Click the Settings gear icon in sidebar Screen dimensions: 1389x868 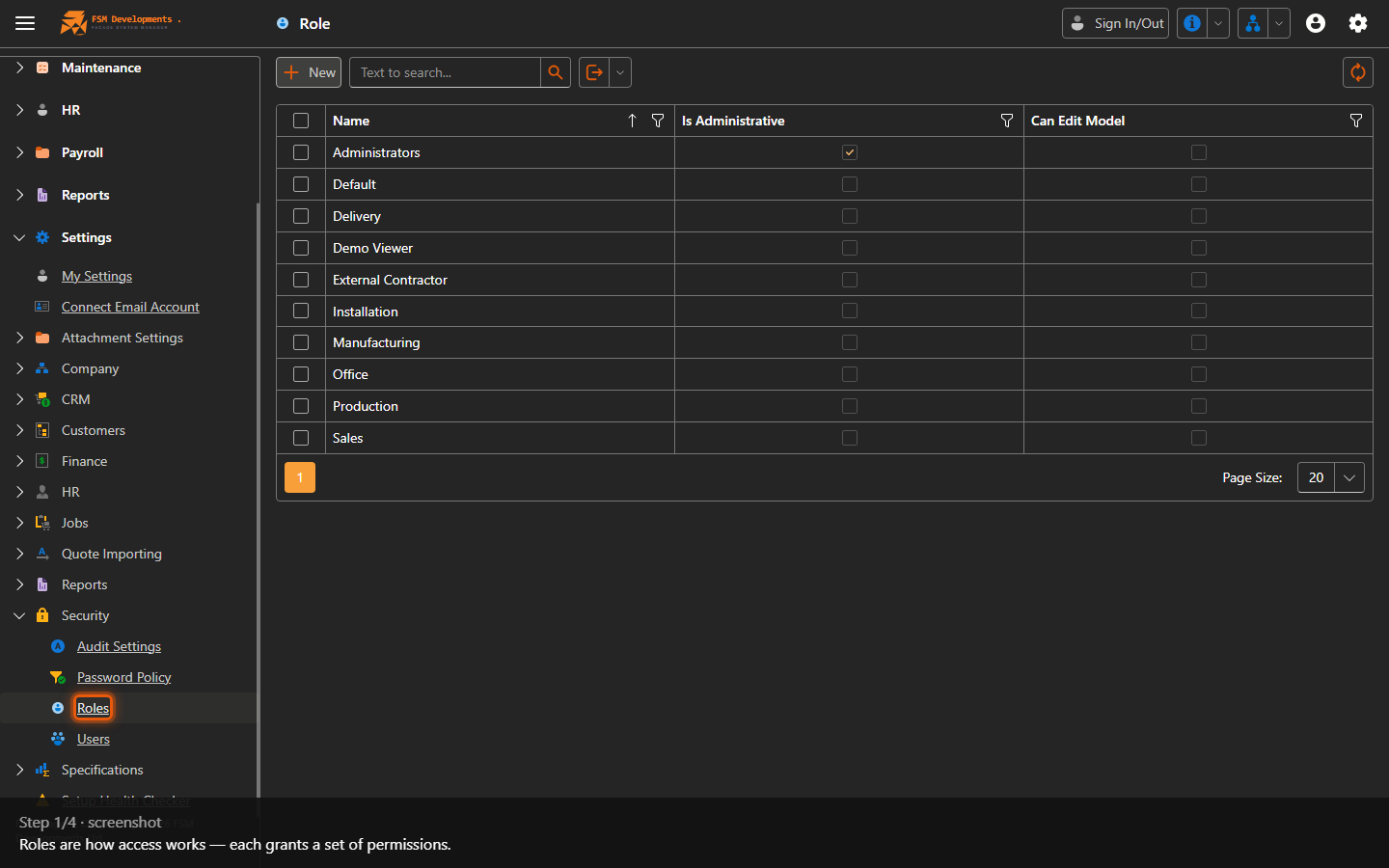coord(42,237)
